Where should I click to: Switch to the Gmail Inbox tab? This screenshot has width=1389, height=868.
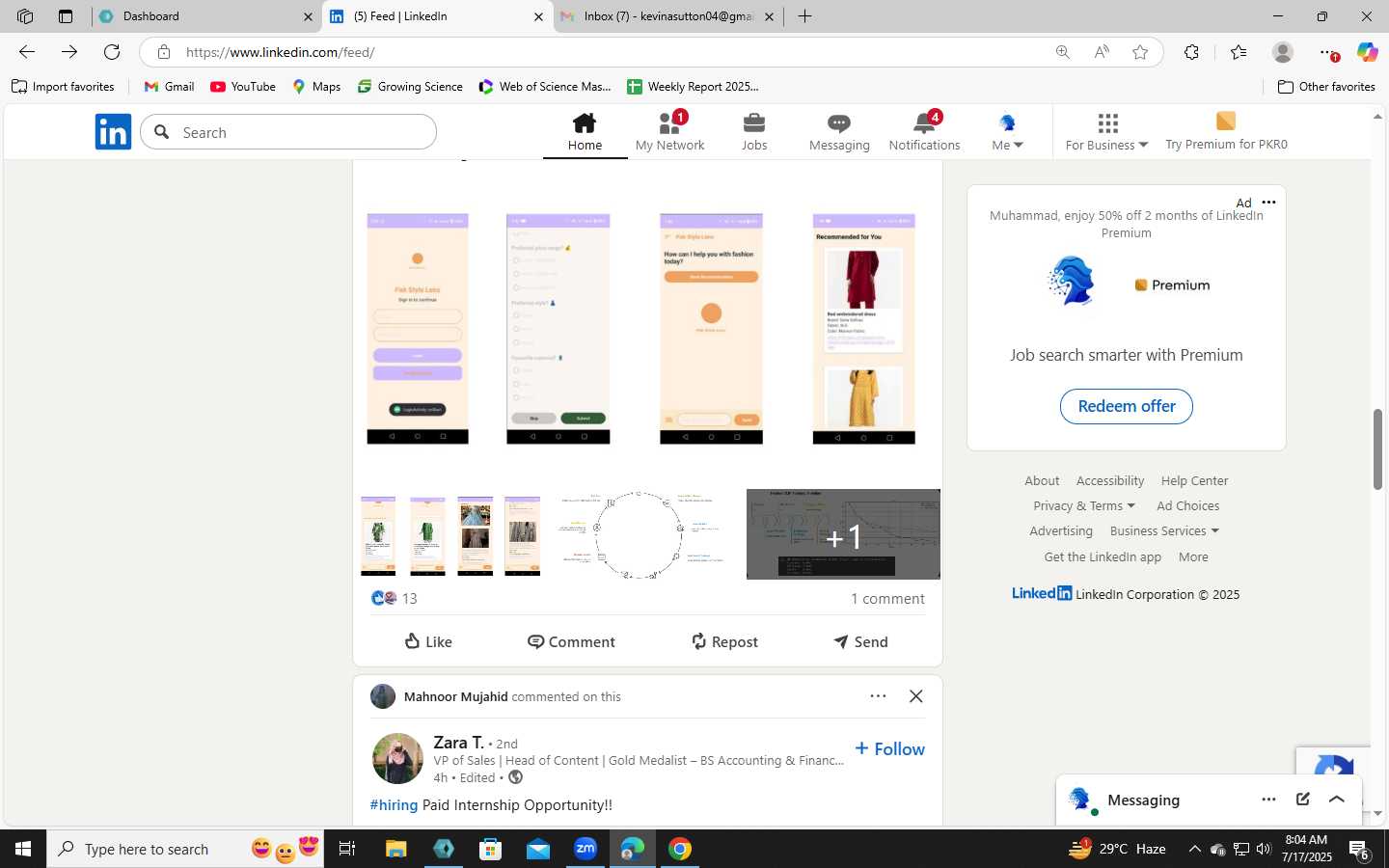[x=667, y=16]
